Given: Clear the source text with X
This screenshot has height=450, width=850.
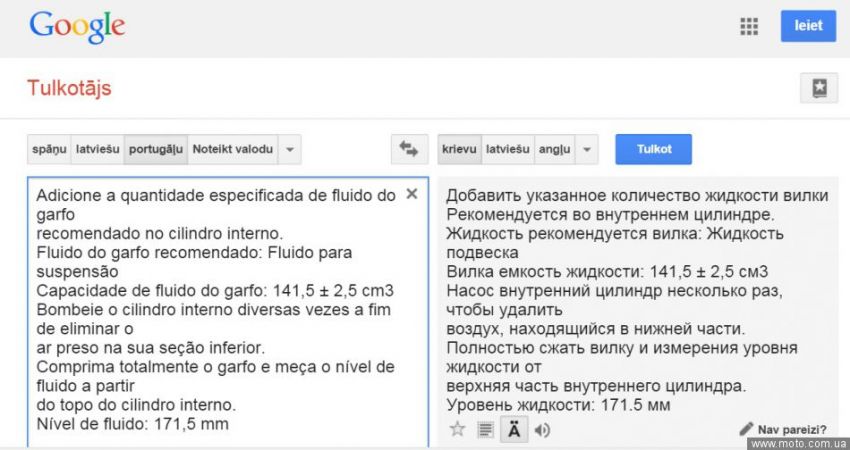Looking at the screenshot, I should tap(412, 194).
